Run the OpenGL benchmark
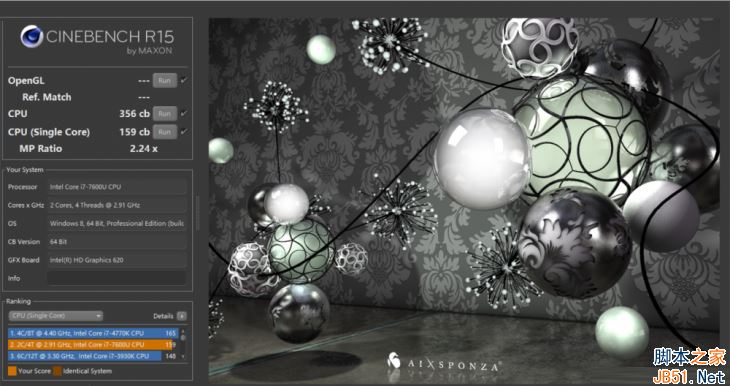This screenshot has height=386, width=730. (x=164, y=81)
